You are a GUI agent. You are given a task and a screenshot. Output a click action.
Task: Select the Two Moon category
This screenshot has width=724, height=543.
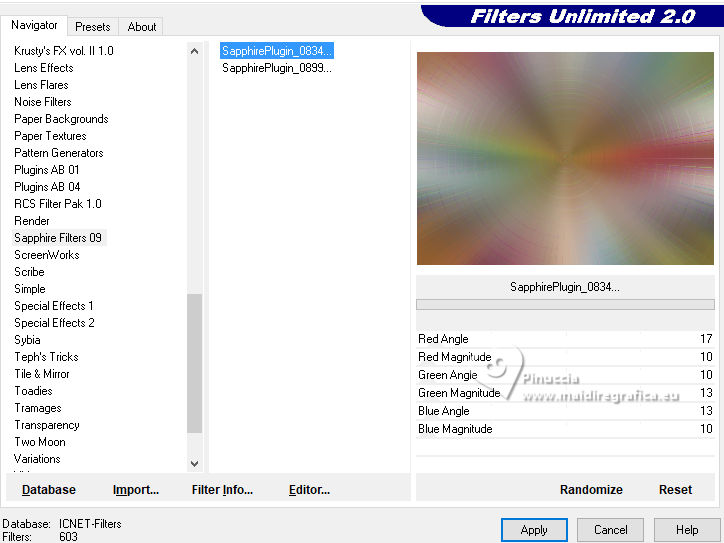click(x=40, y=442)
